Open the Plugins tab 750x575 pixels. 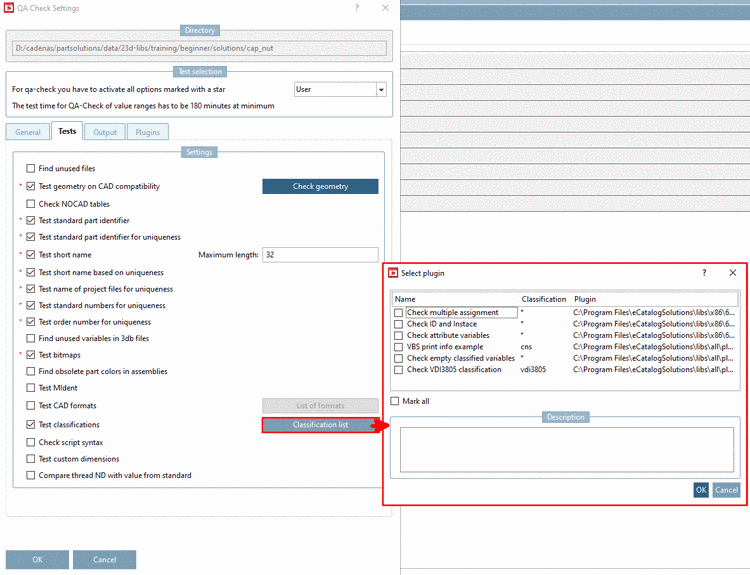click(147, 132)
